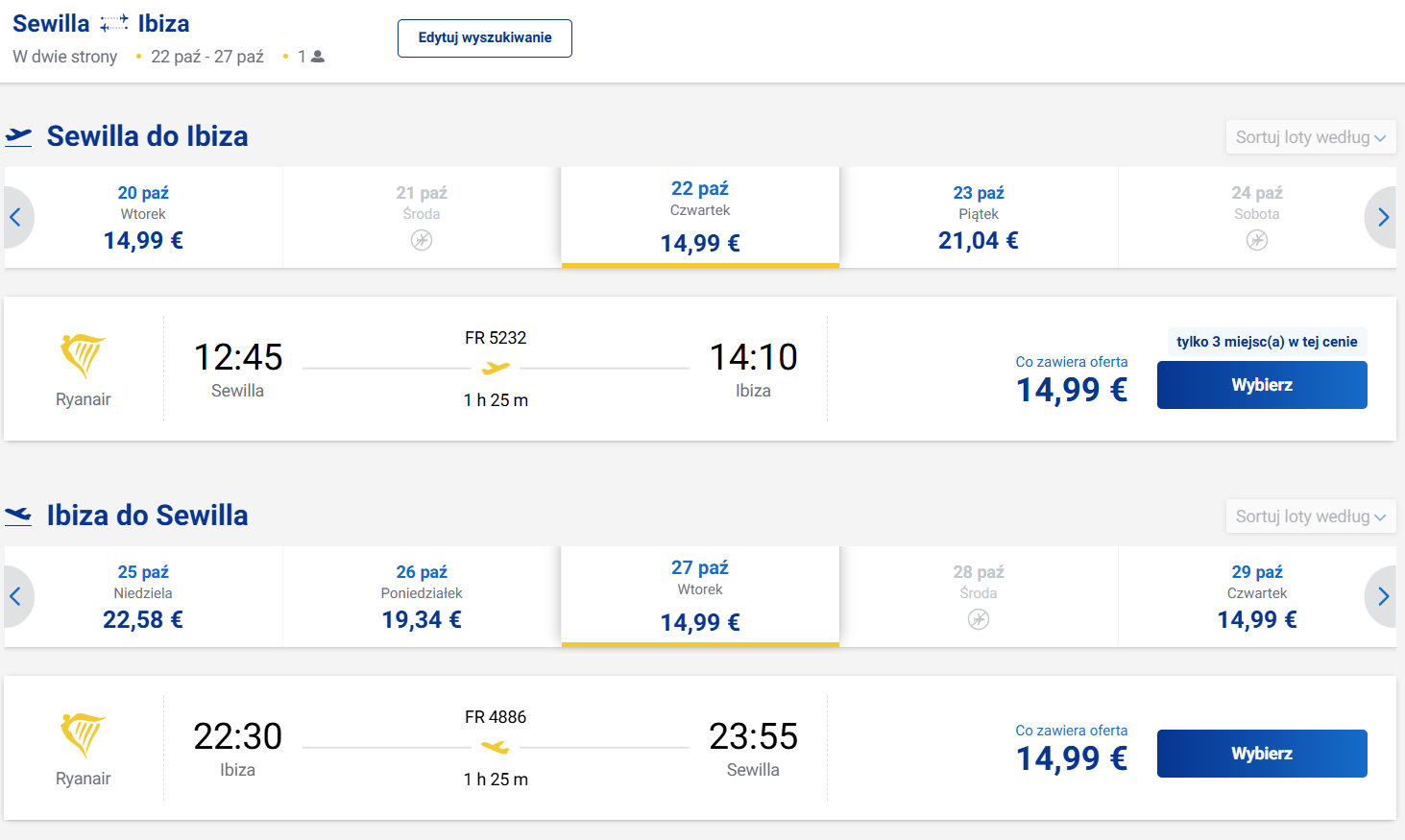Show earlier outbound dates with left arrow
This screenshot has width=1405, height=840.
16,217
